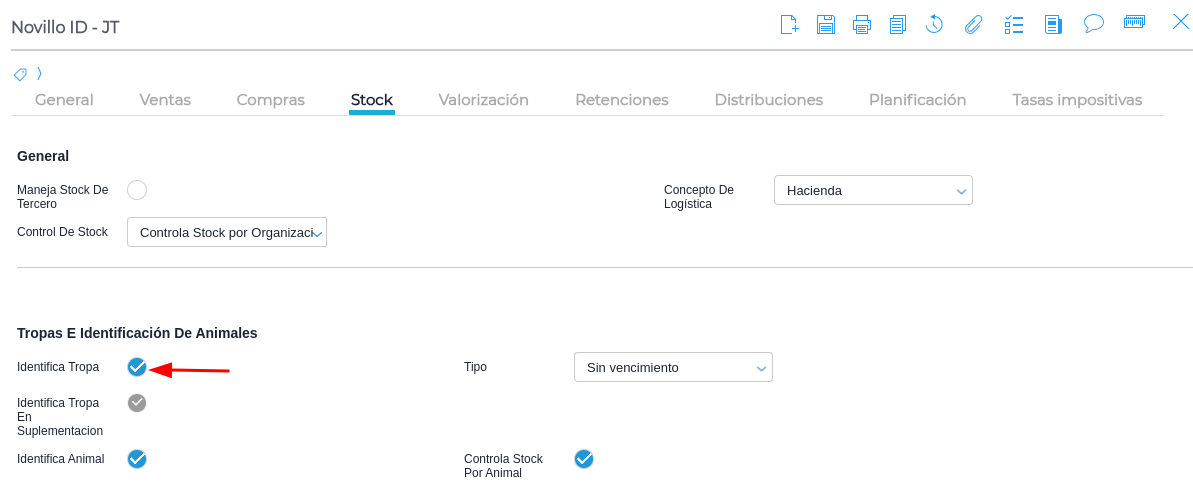Uncheck Controla Stock Por Animal
The width and height of the screenshot is (1193, 497).
coord(584,459)
